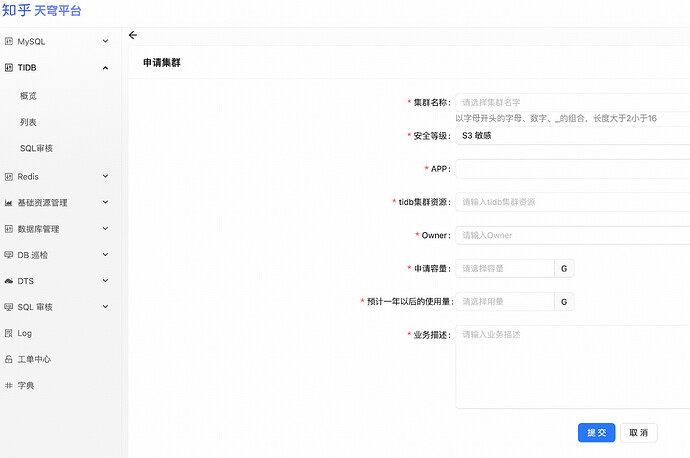
Task: Click the DB 巡检 monitor icon
Action: coord(8,255)
